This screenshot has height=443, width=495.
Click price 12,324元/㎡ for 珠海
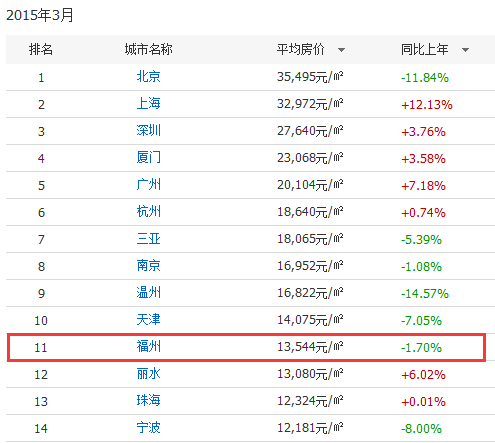[310, 401]
